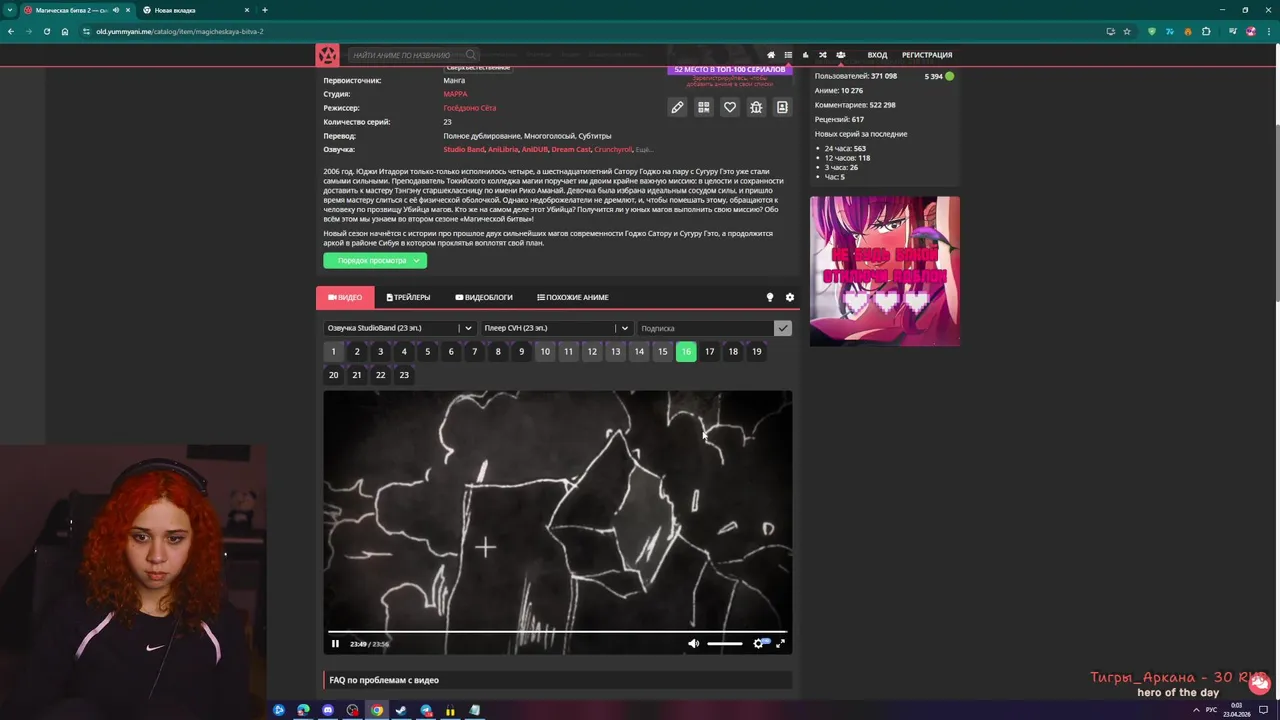Open the users community icon in header
The height and width of the screenshot is (720, 1280).
(x=840, y=55)
